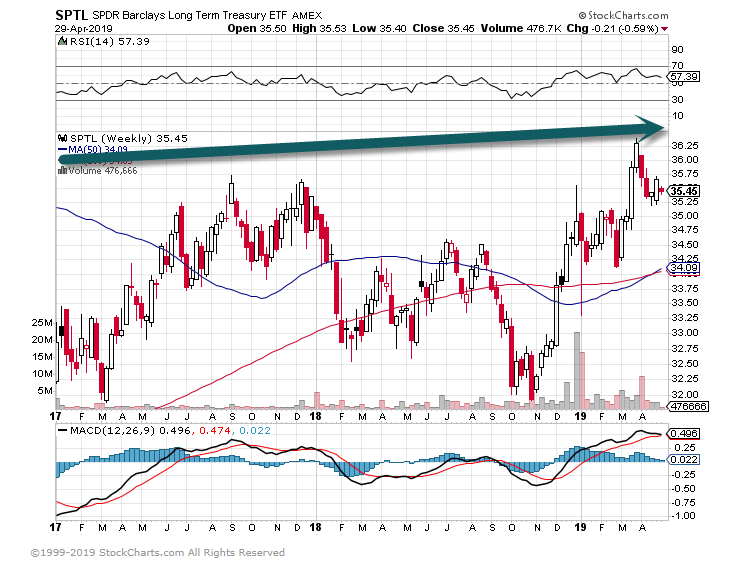734x568 pixels.
Task: Click the -0.50 label on MACD axis
Action: point(682,488)
